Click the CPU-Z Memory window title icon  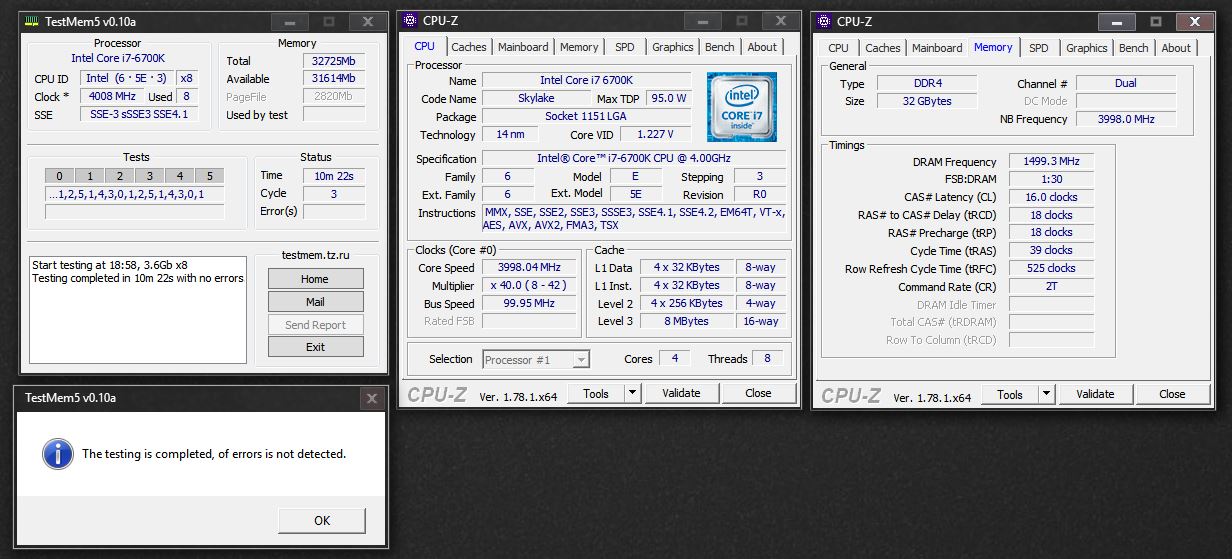825,21
